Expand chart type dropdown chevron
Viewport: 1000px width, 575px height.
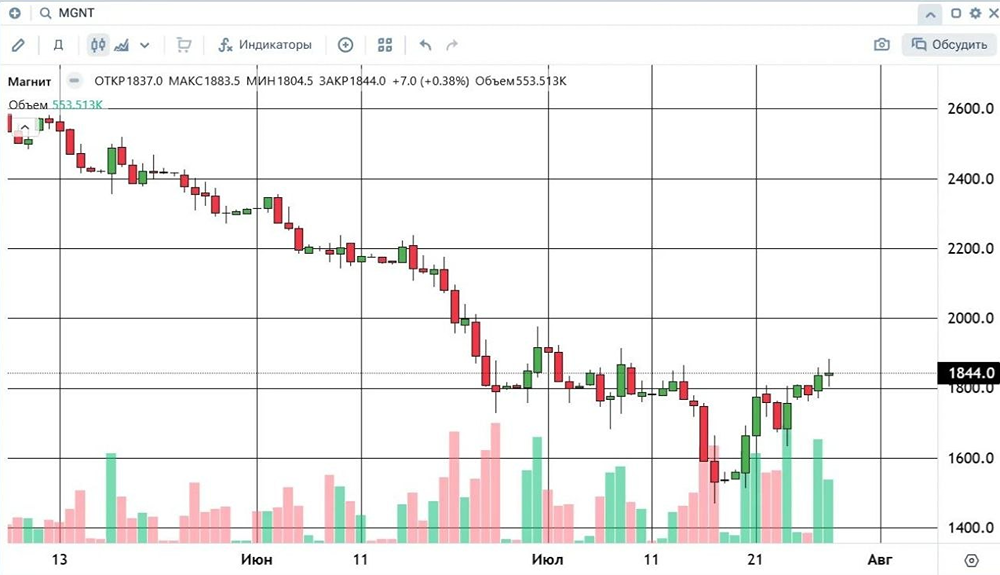pyautogui.click(x=145, y=45)
